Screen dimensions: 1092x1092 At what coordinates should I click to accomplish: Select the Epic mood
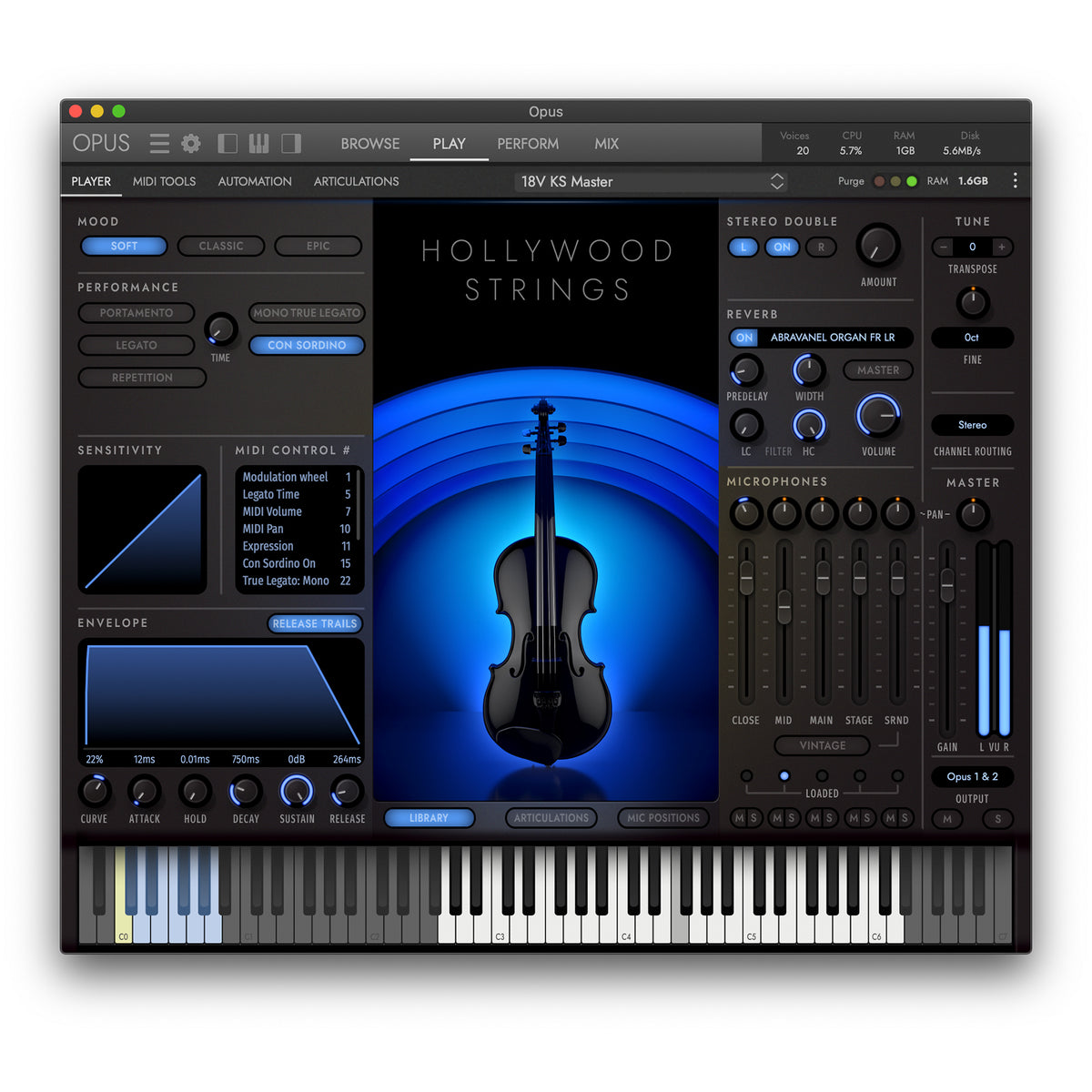tap(318, 246)
